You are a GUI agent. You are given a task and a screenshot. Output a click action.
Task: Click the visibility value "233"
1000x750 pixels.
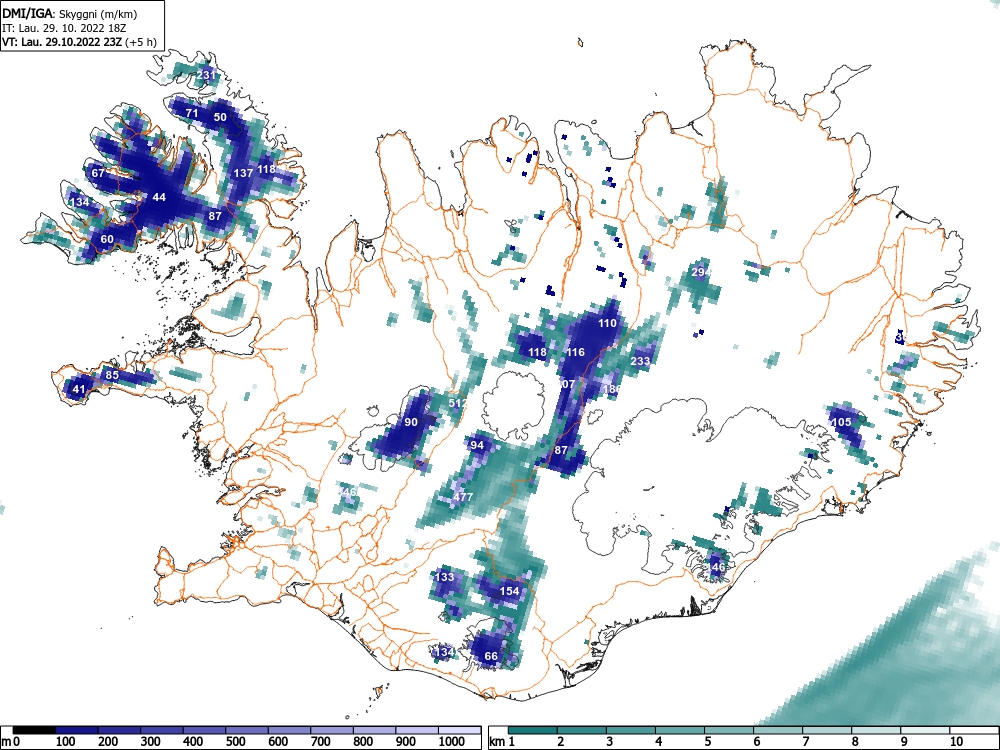(640, 360)
